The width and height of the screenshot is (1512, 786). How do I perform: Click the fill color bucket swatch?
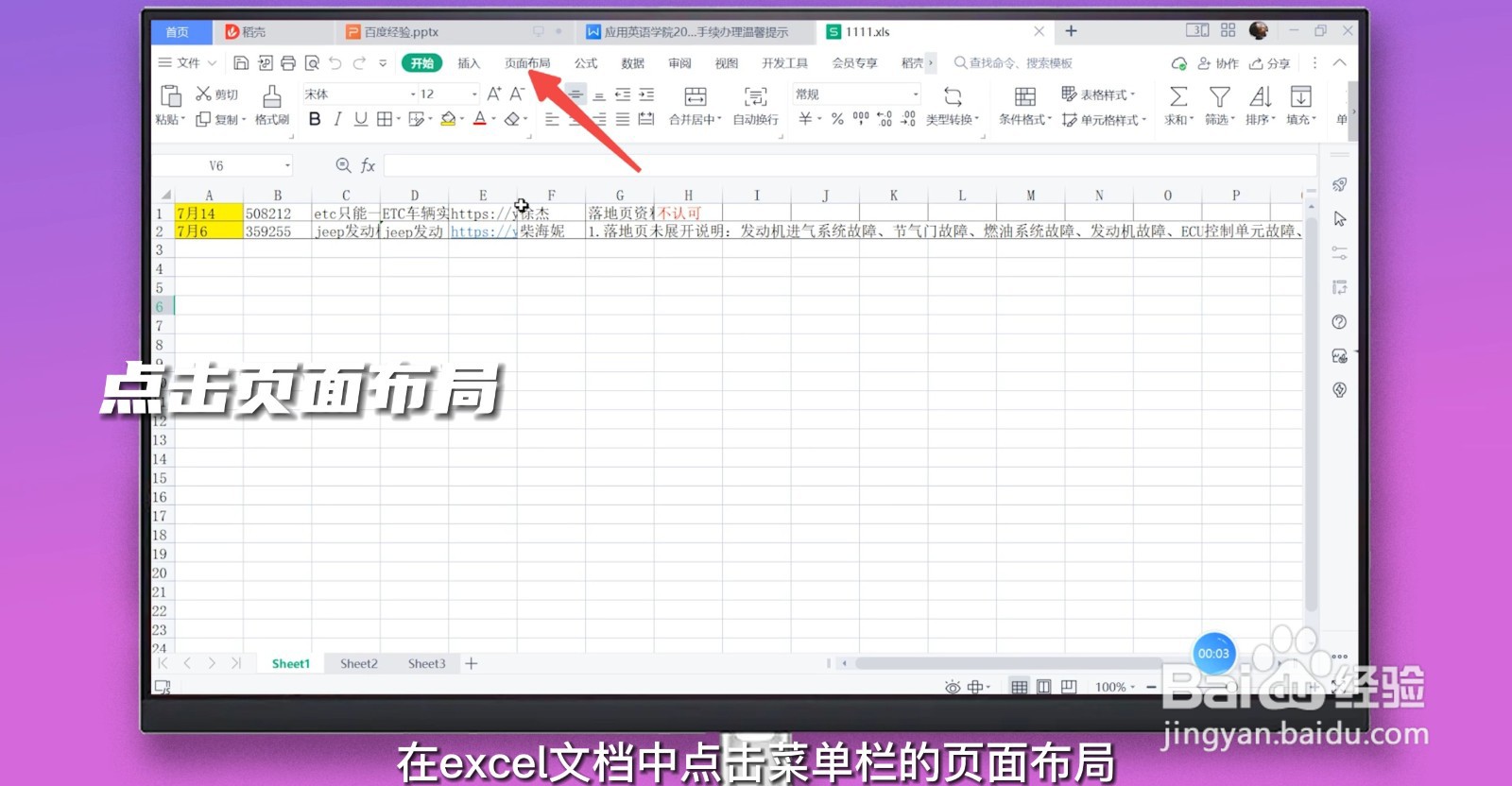pos(448,119)
